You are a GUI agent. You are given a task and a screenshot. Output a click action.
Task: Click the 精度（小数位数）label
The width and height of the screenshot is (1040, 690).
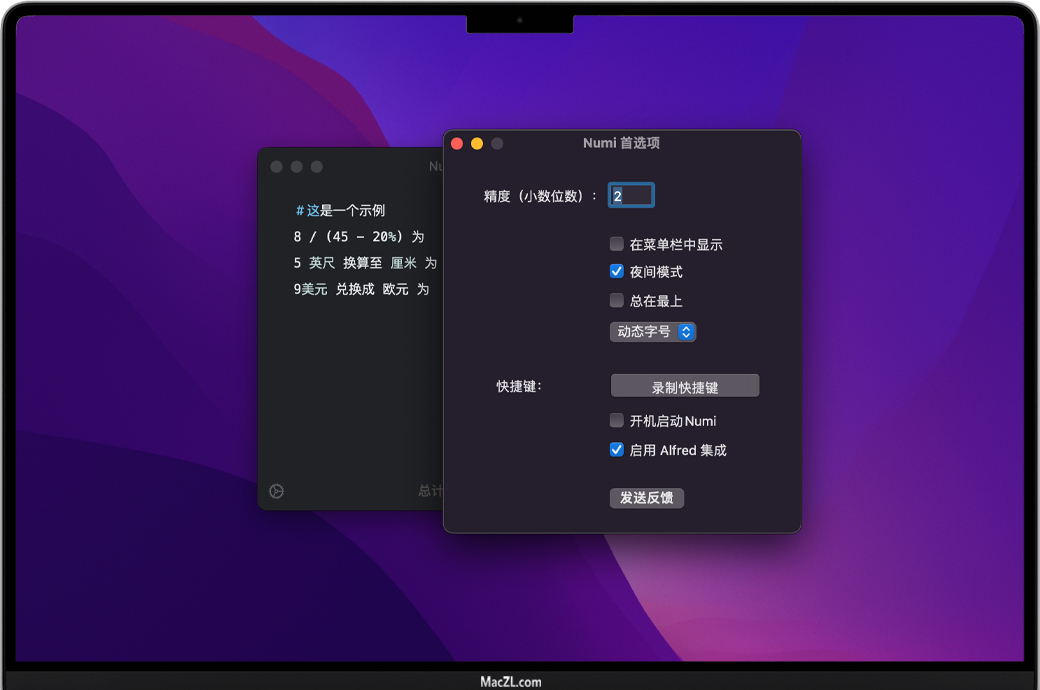(x=540, y=196)
